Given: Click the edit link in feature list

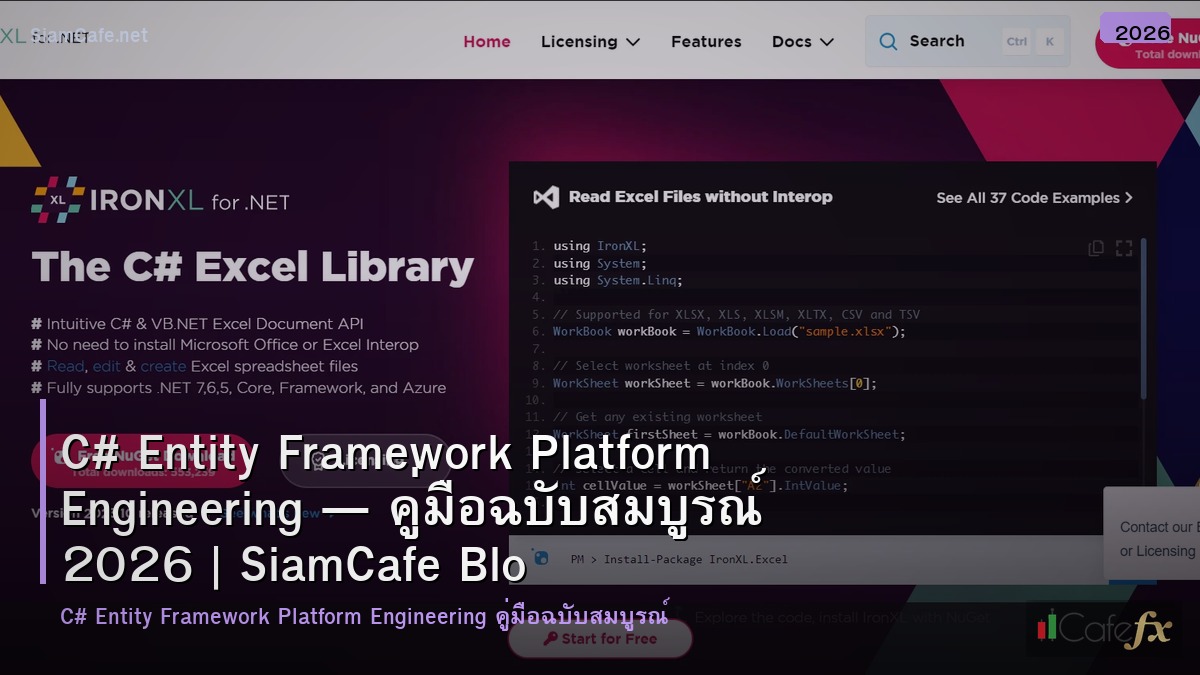Looking at the screenshot, I should [107, 365].
